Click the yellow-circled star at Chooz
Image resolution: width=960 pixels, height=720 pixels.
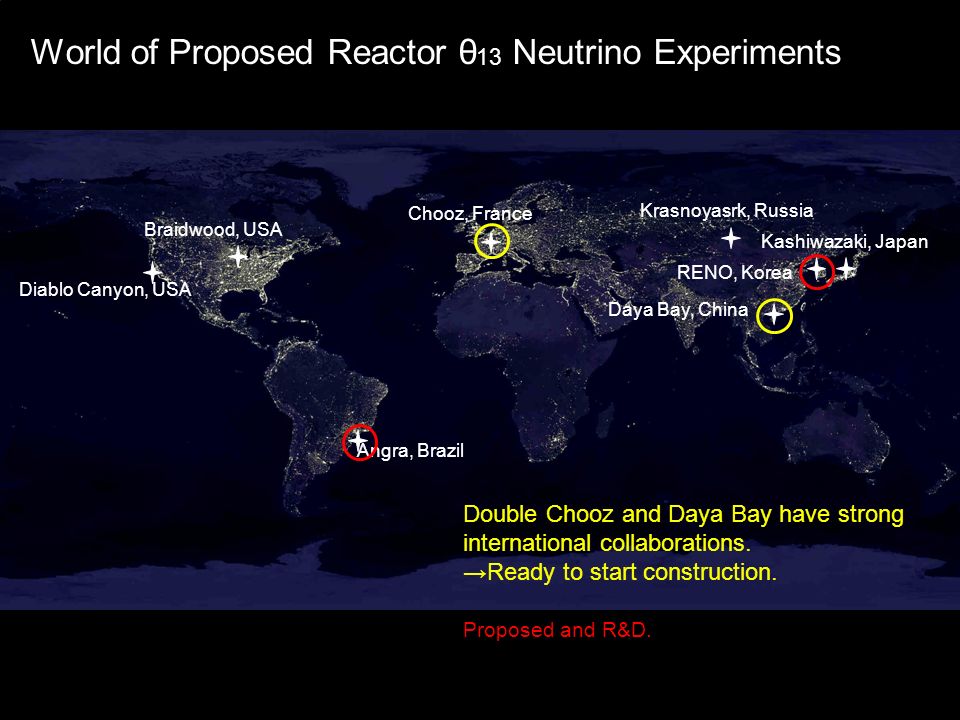point(492,241)
